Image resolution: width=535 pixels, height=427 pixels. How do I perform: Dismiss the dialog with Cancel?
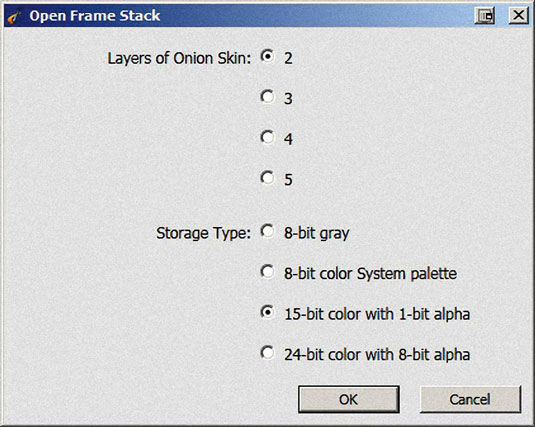click(470, 399)
